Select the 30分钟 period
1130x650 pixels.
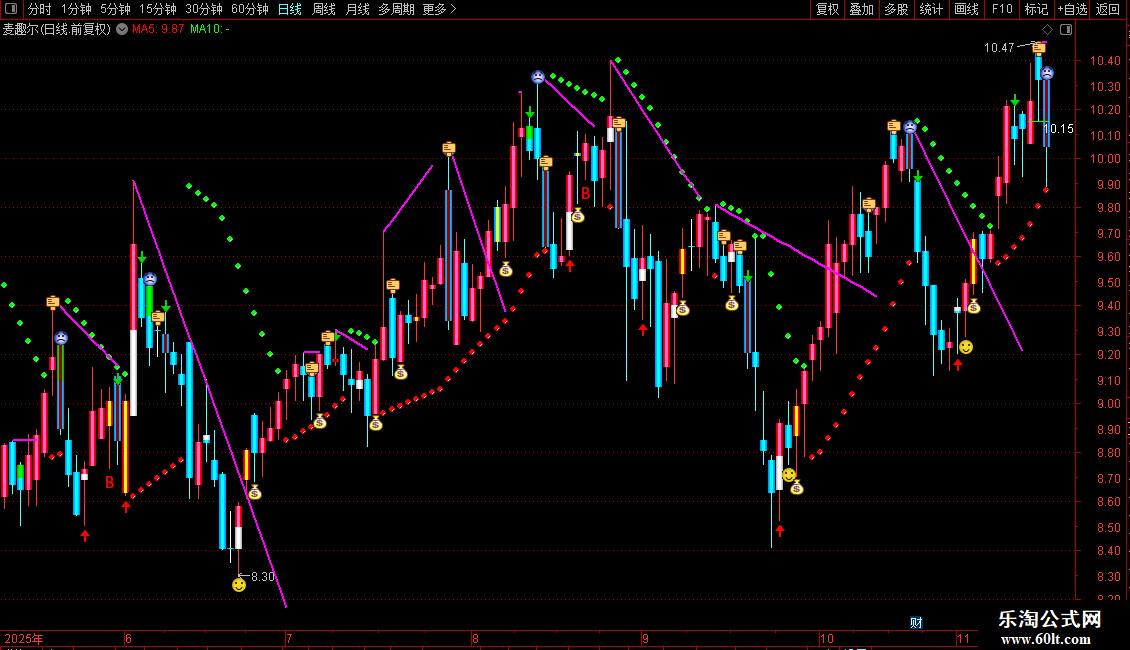204,9
